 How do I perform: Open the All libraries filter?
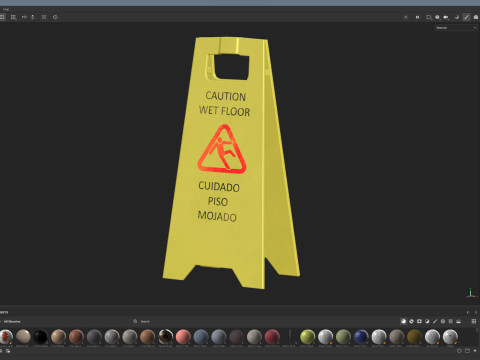point(12,321)
